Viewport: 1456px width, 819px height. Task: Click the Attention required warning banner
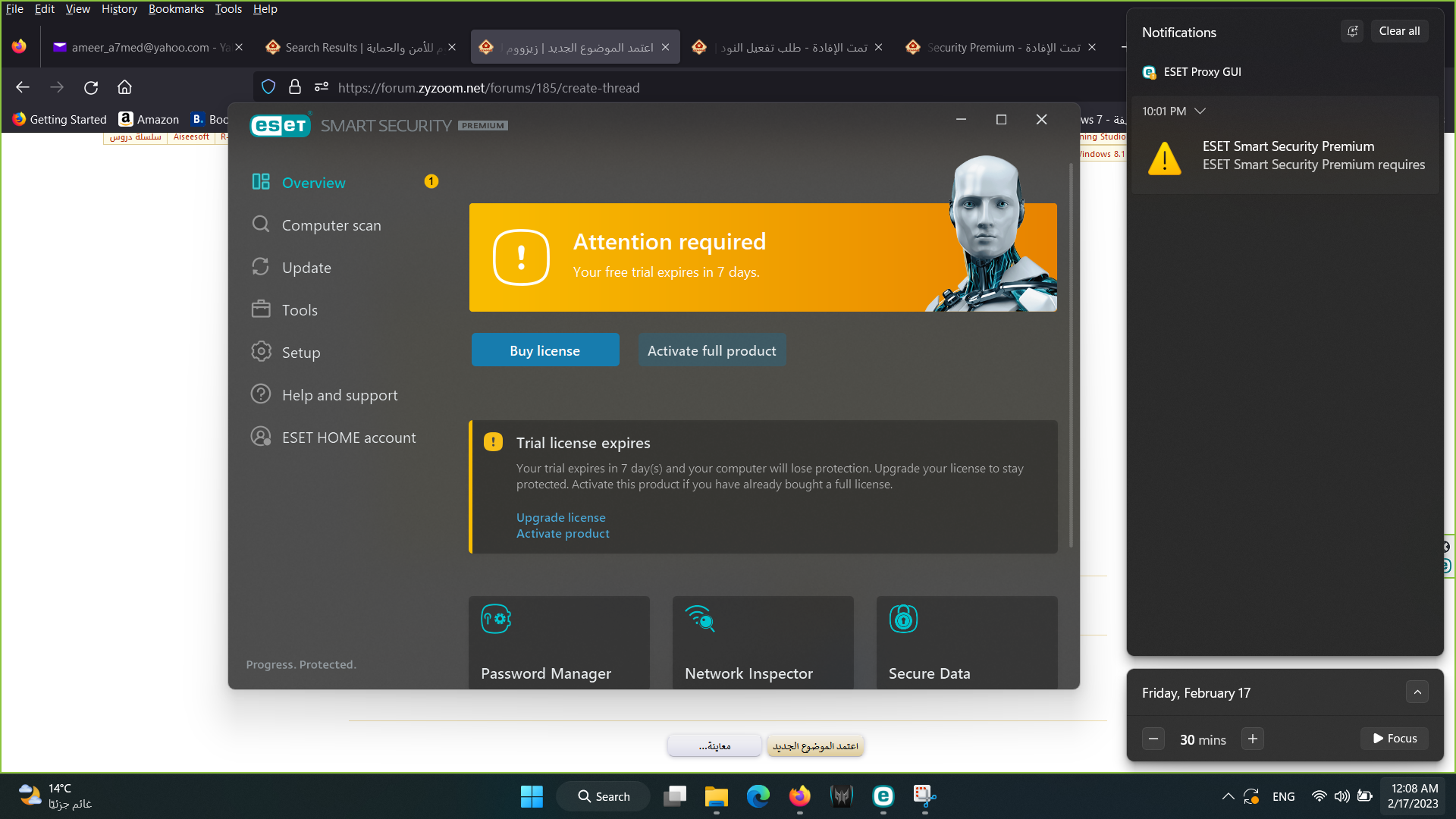pos(763,257)
